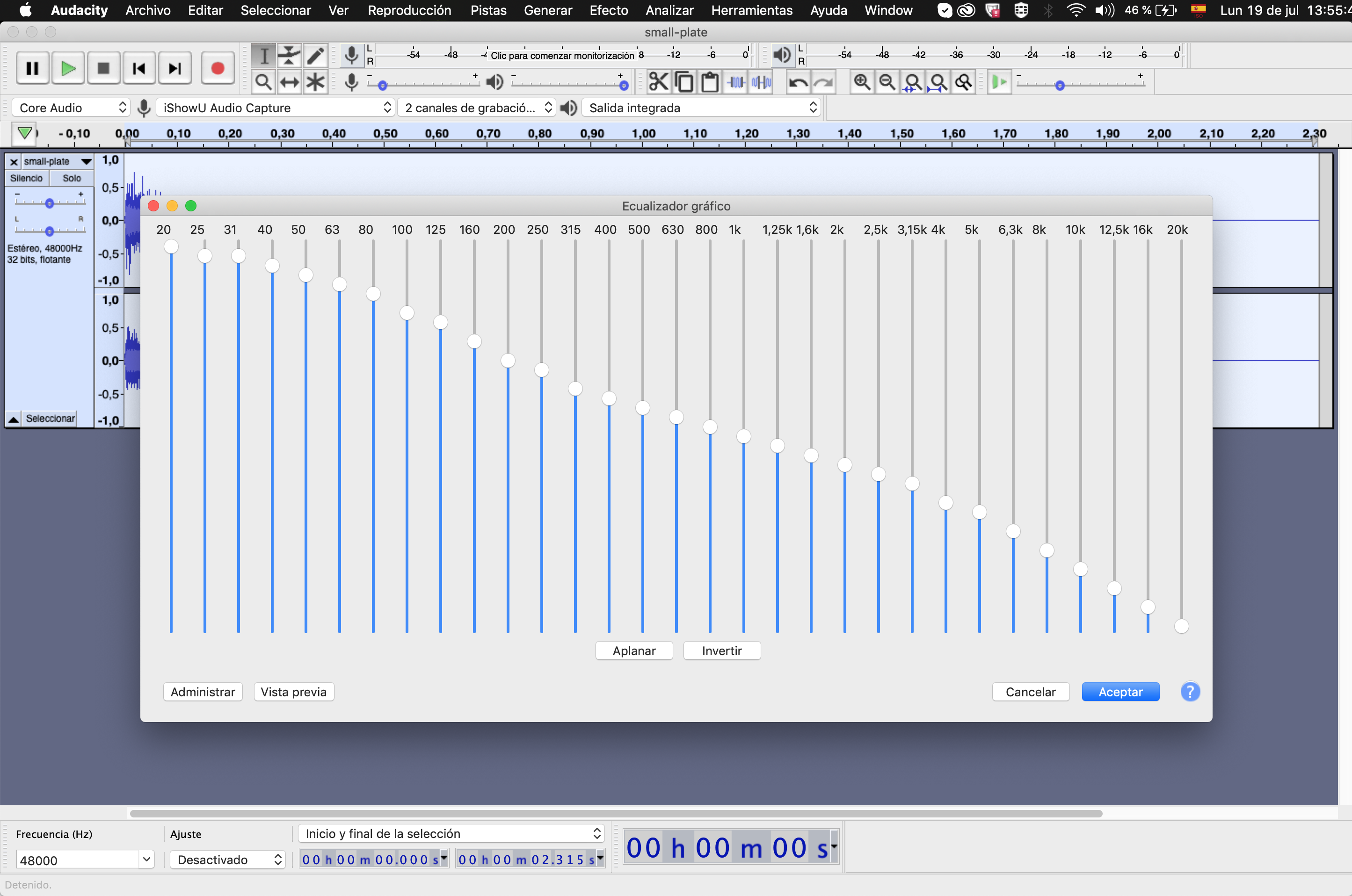Click the Copy icon
This screenshot has width=1352, height=896.
pyautogui.click(x=684, y=82)
